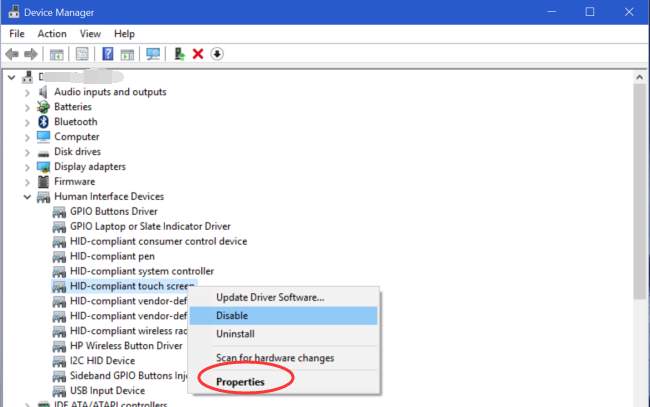Click the down-arrow Disable toolbar icon
650x407 pixels.
click(x=217, y=54)
